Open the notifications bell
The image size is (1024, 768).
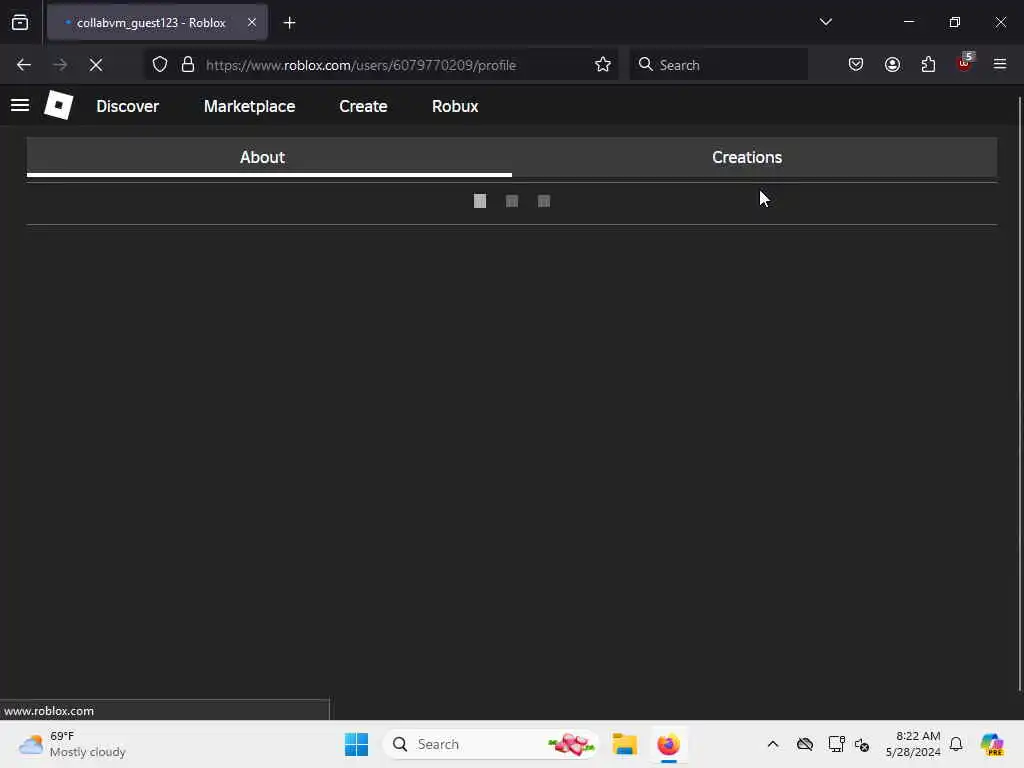(956, 744)
